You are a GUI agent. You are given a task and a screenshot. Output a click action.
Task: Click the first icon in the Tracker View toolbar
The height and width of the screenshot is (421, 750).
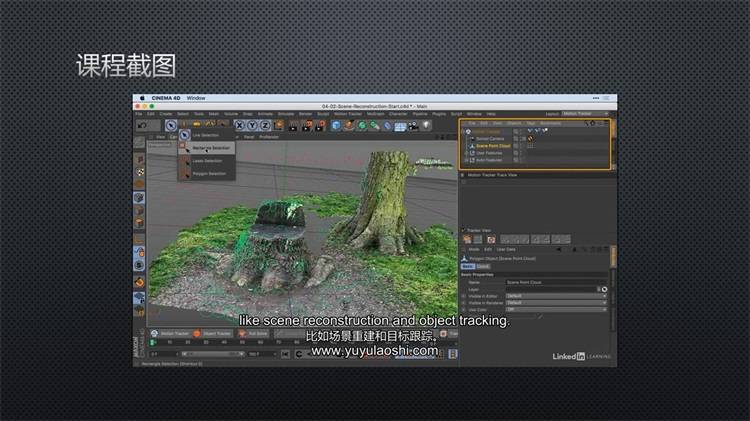[467, 239]
